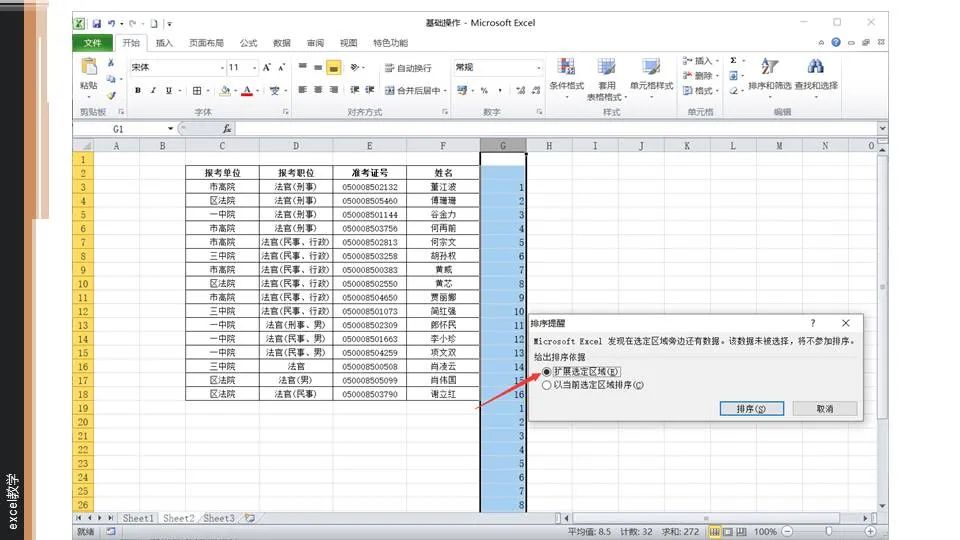Click the Align Text Right icon
The width and height of the screenshot is (960, 540).
pyautogui.click(x=334, y=90)
